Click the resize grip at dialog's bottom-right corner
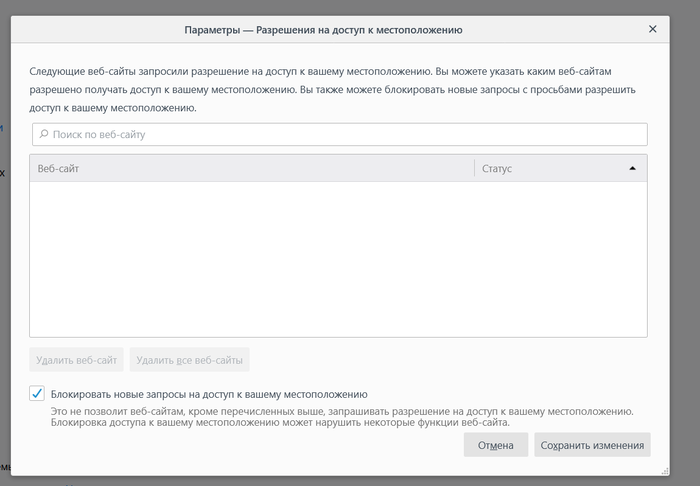 [x=664, y=469]
